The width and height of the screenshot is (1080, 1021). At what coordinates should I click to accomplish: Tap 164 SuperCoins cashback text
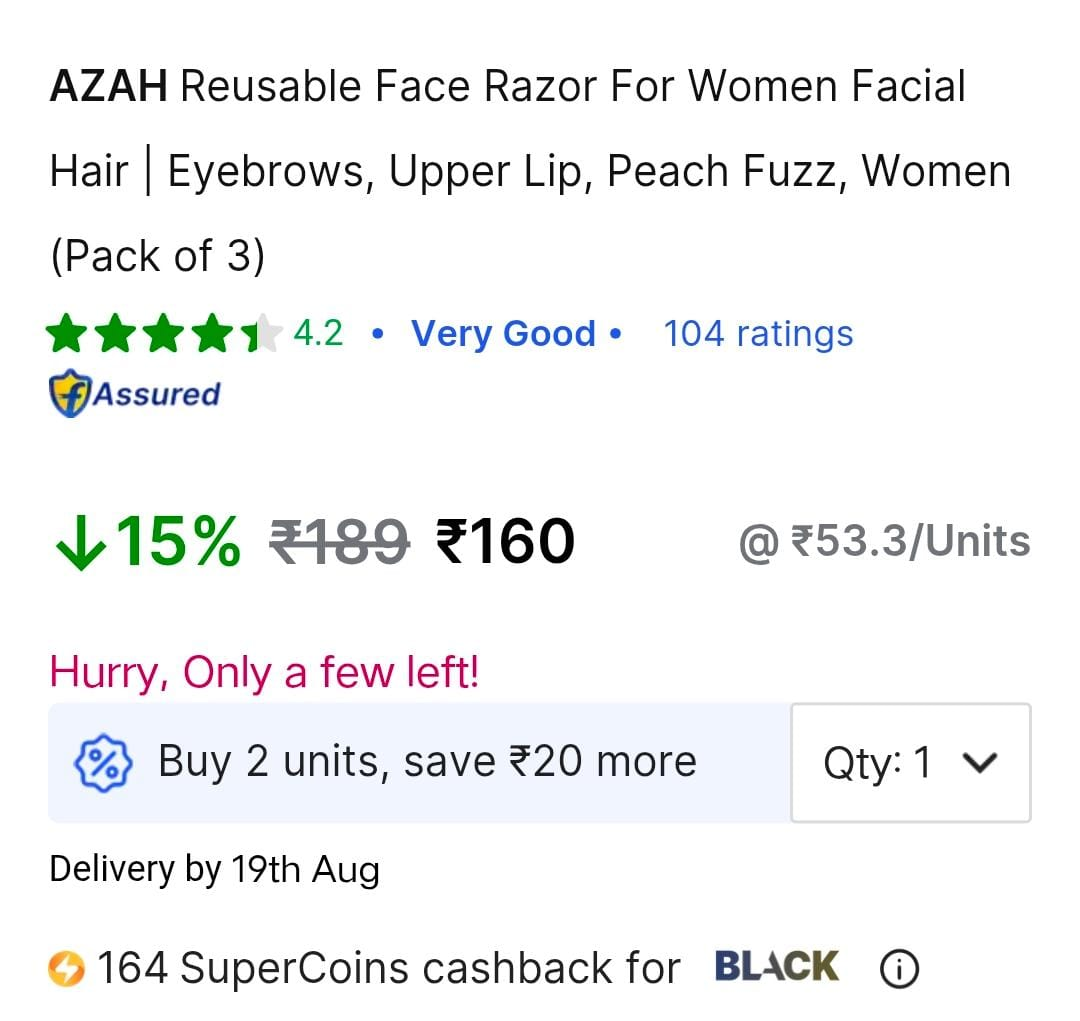coord(388,968)
